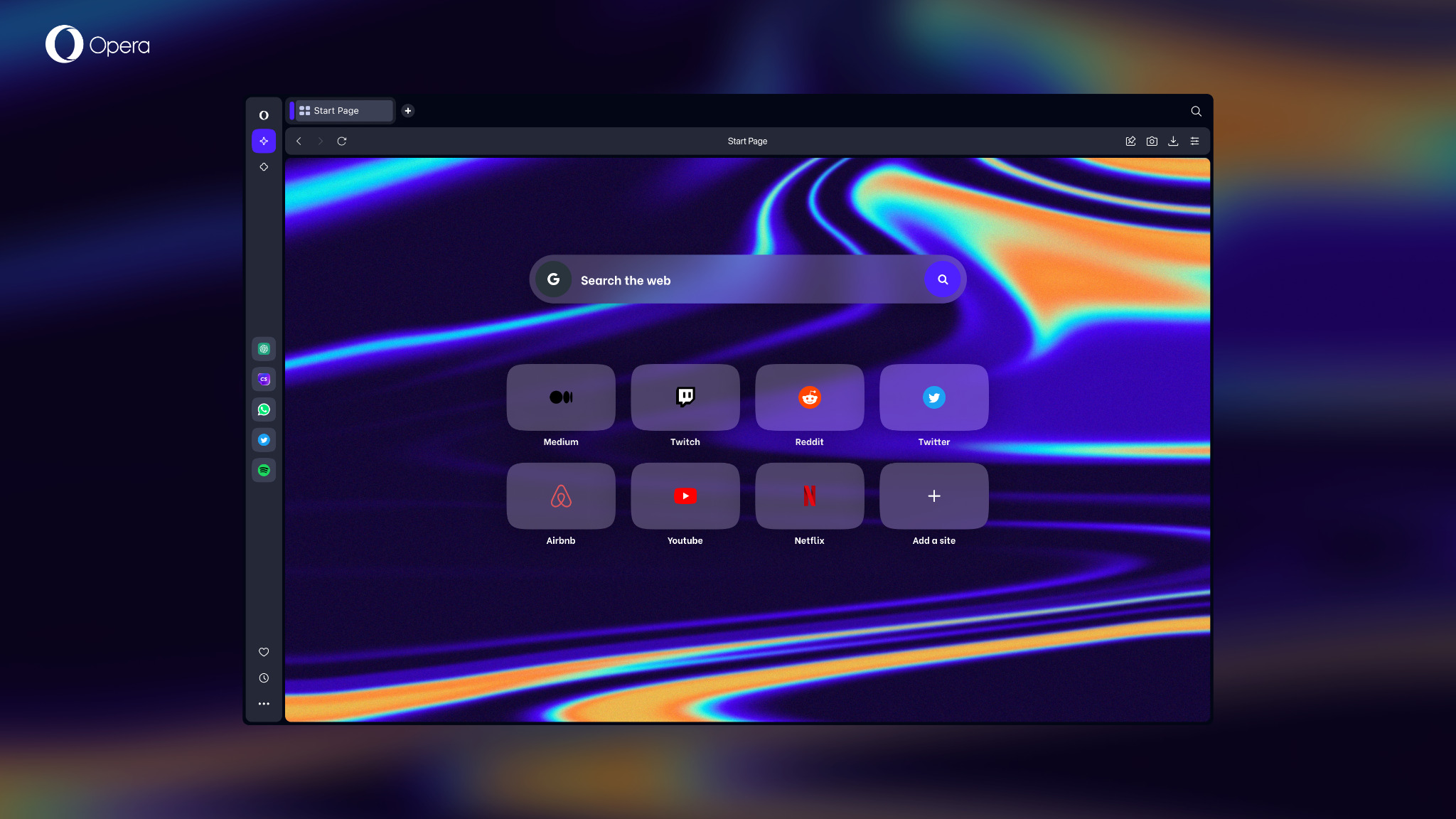Click the more options ellipsis icon
1456x819 pixels.
click(x=263, y=704)
